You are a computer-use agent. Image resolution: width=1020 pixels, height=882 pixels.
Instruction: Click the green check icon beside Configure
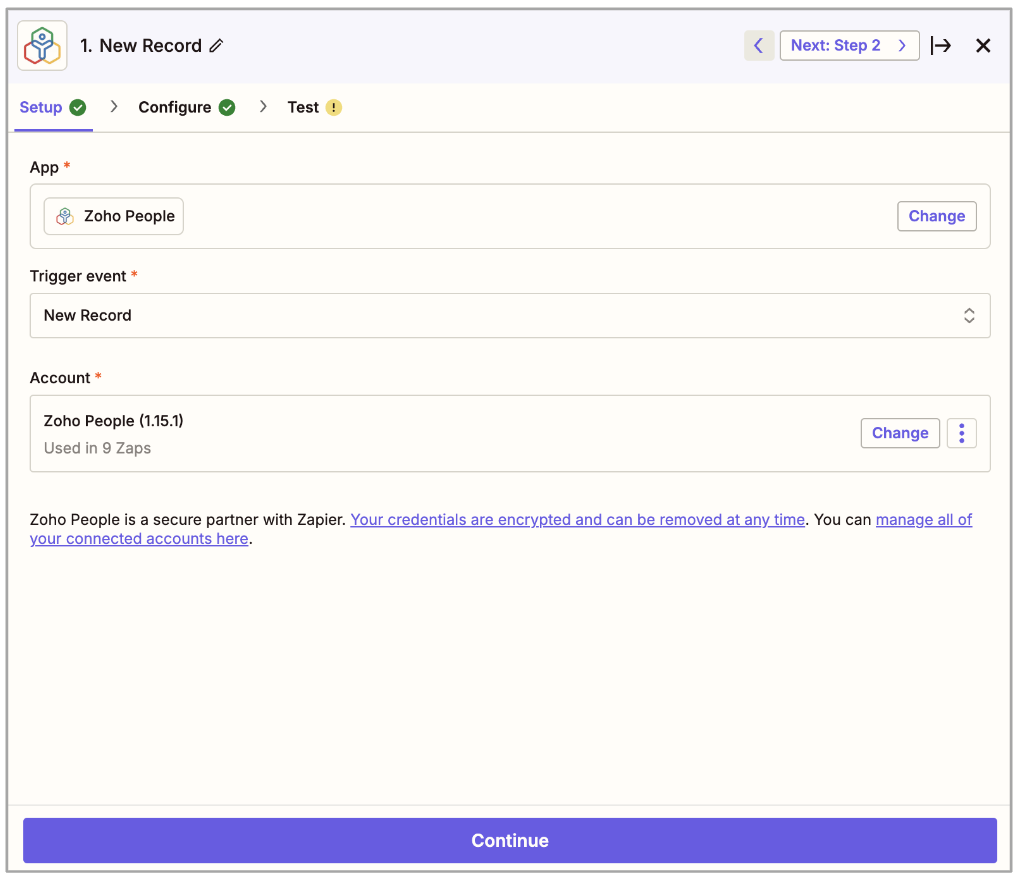227,107
